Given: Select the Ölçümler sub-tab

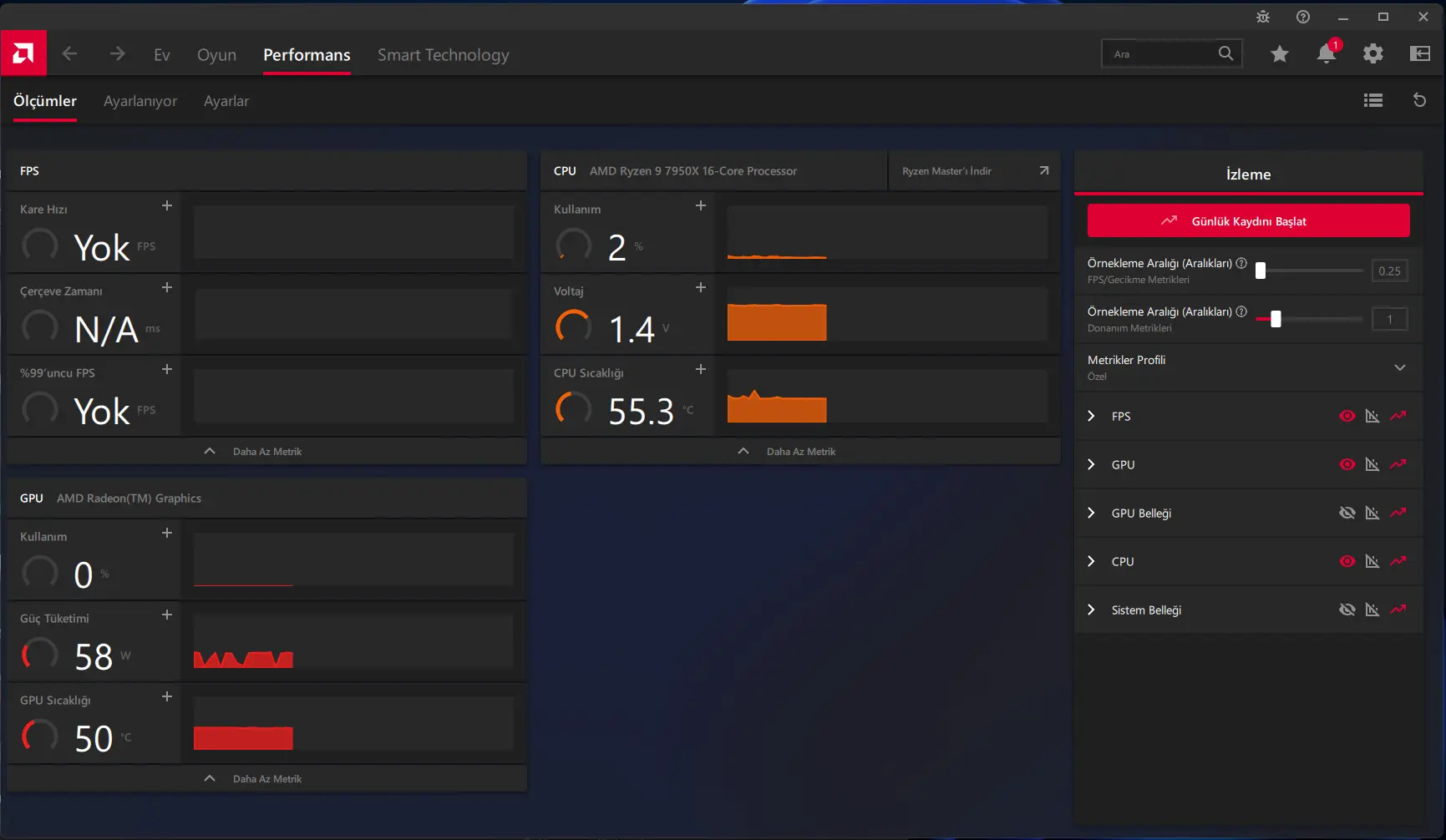Looking at the screenshot, I should (45, 101).
